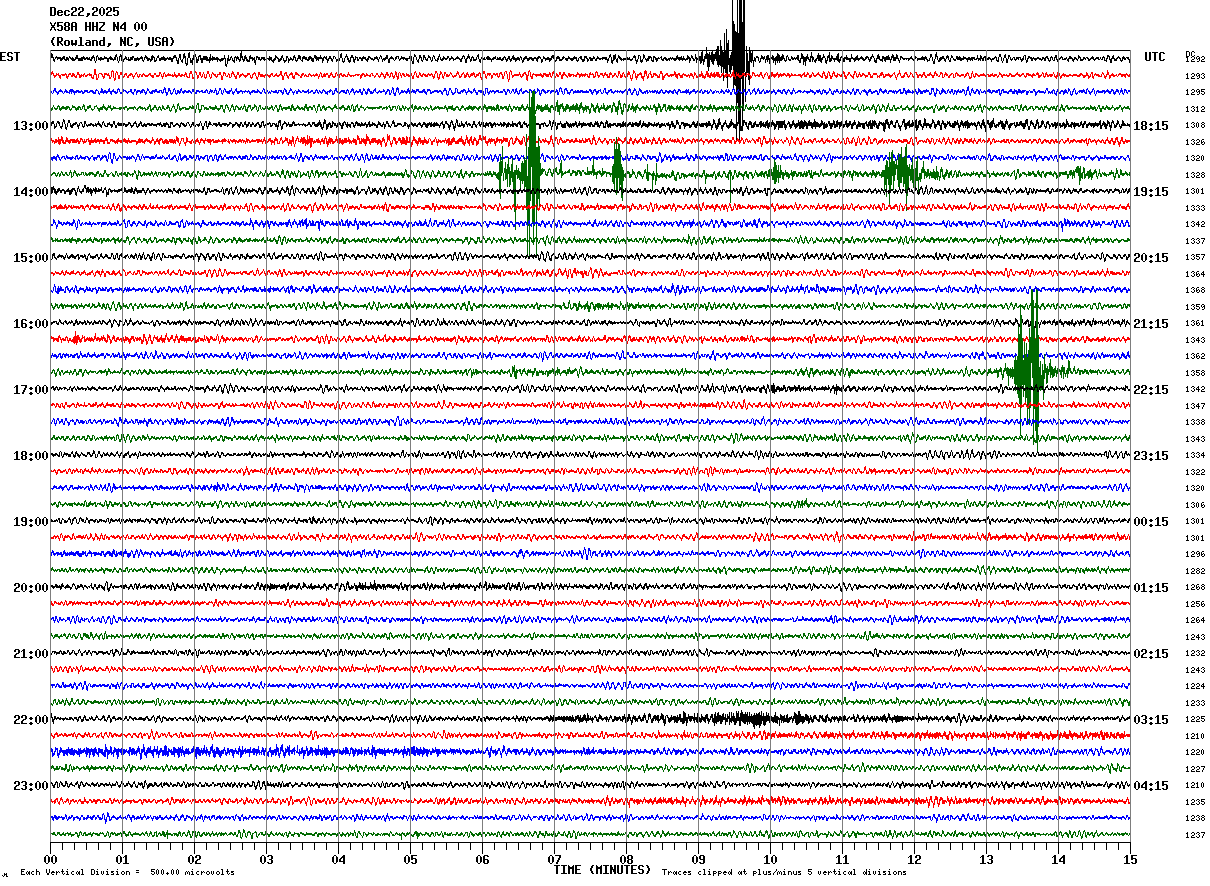This screenshot has width=1210, height=886.
Task: Click the X58A HHZ N4 00 station label
Action: point(98,27)
